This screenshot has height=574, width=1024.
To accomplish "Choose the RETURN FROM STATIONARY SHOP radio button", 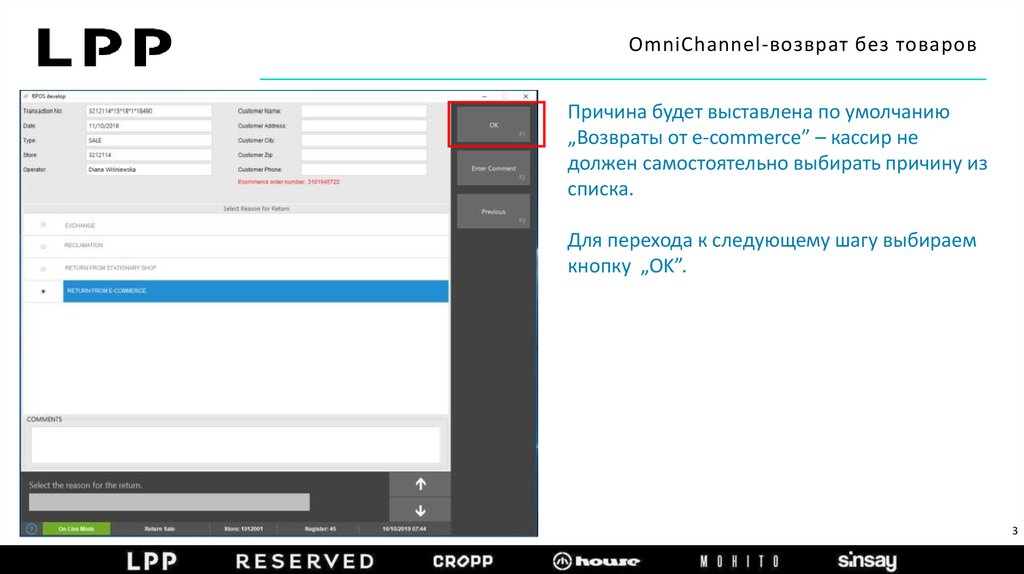I will pyautogui.click(x=43, y=268).
